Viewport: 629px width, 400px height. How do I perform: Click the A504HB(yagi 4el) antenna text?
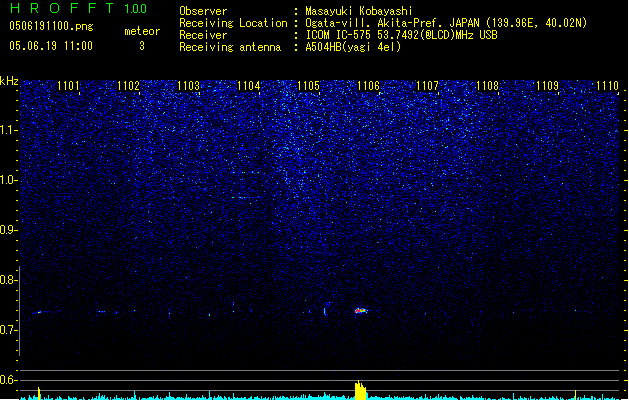coord(353,47)
